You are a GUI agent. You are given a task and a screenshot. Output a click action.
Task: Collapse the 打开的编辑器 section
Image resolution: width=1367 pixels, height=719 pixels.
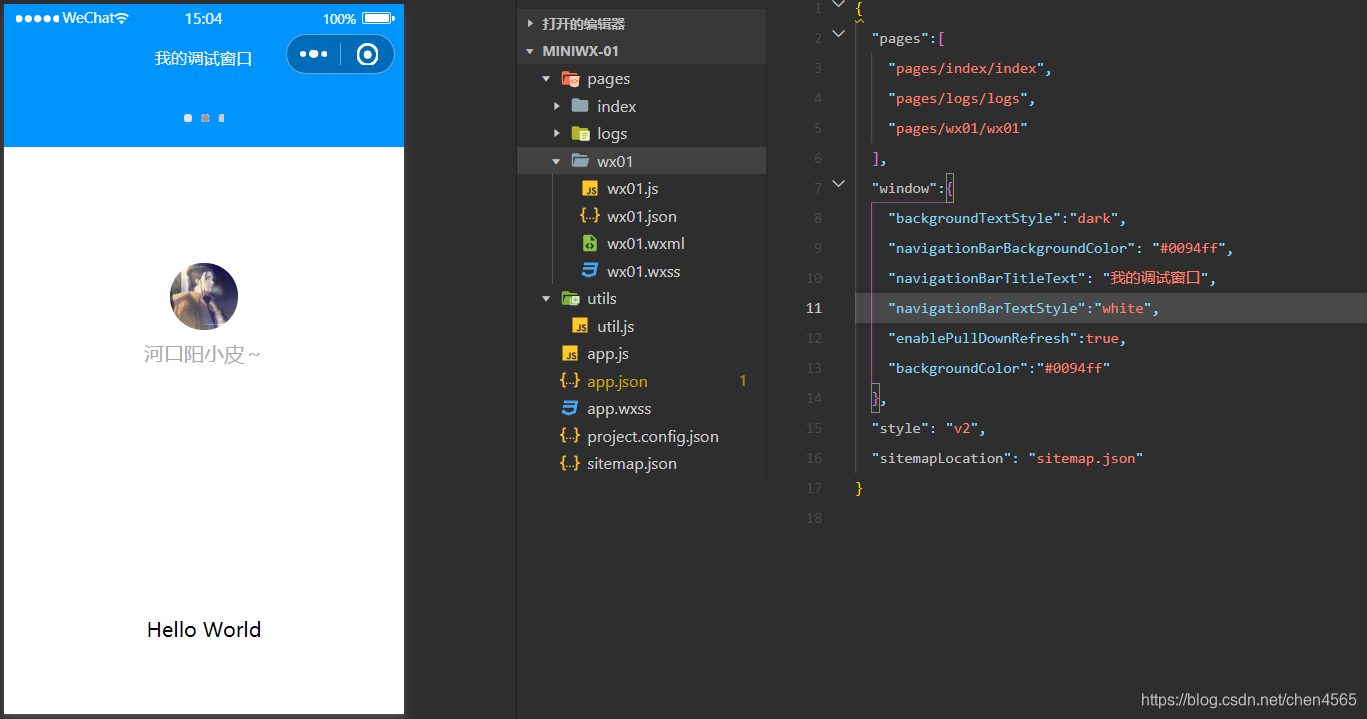(x=530, y=24)
